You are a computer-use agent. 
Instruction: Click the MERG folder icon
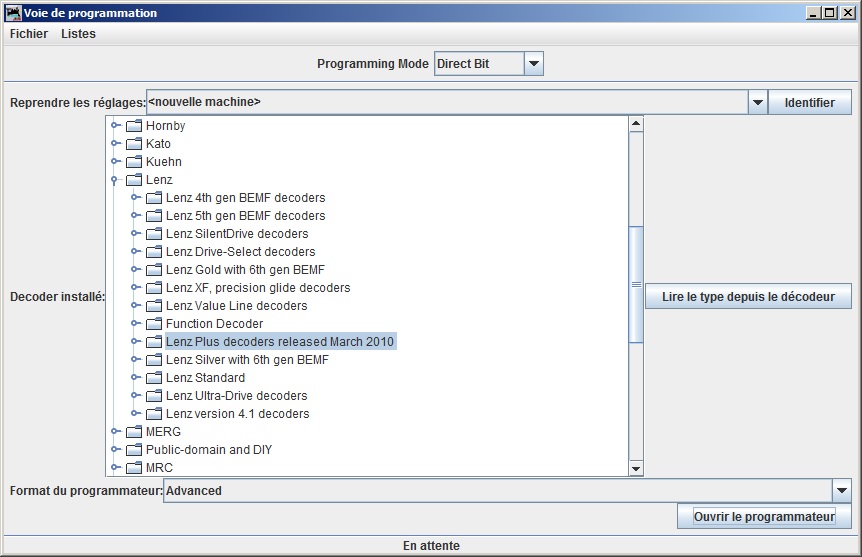pyautogui.click(x=134, y=432)
